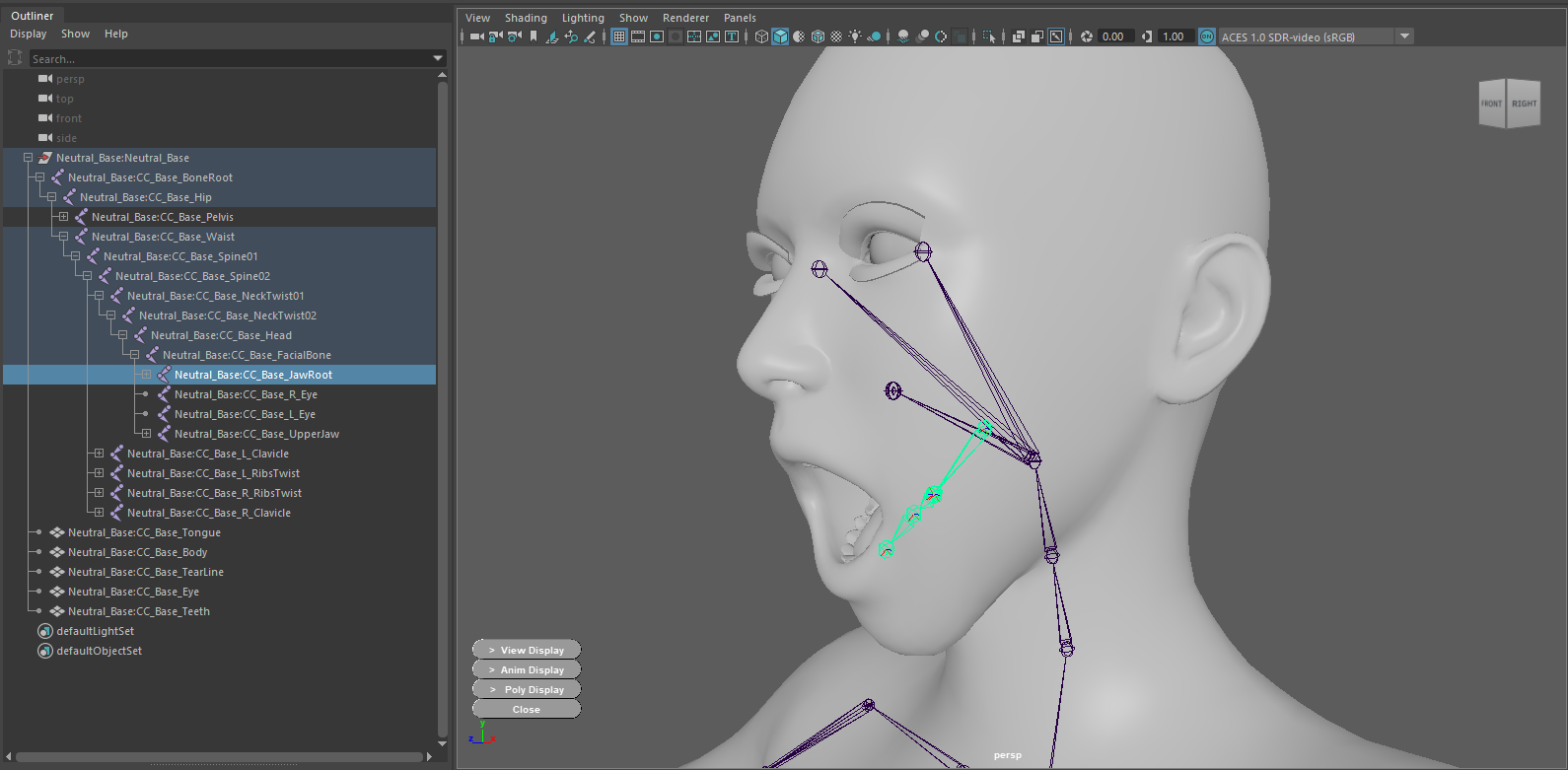Click the Image Plane icon
The image size is (1568, 770).
point(552,36)
